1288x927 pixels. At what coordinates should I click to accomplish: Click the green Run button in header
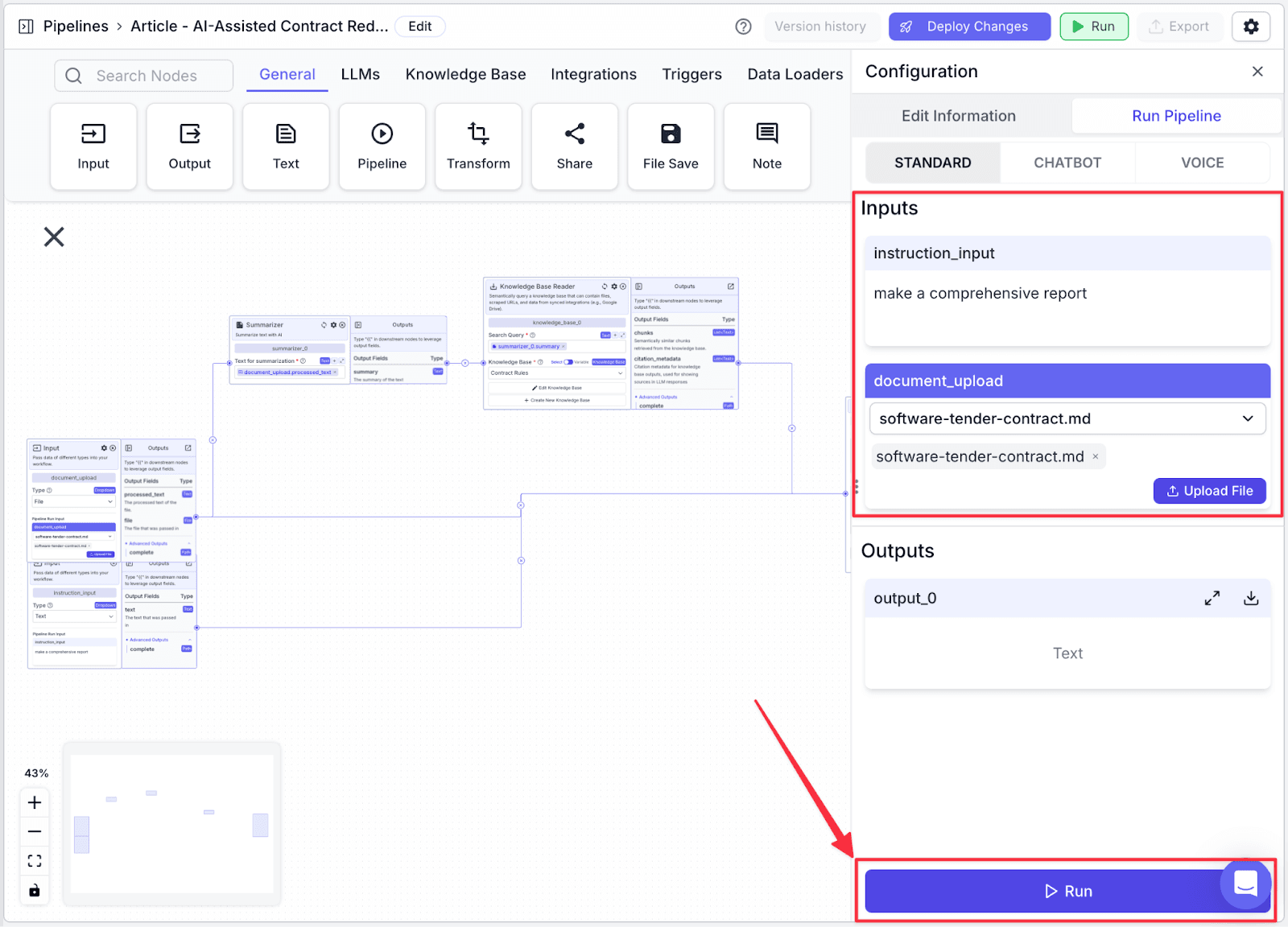pyautogui.click(x=1094, y=27)
